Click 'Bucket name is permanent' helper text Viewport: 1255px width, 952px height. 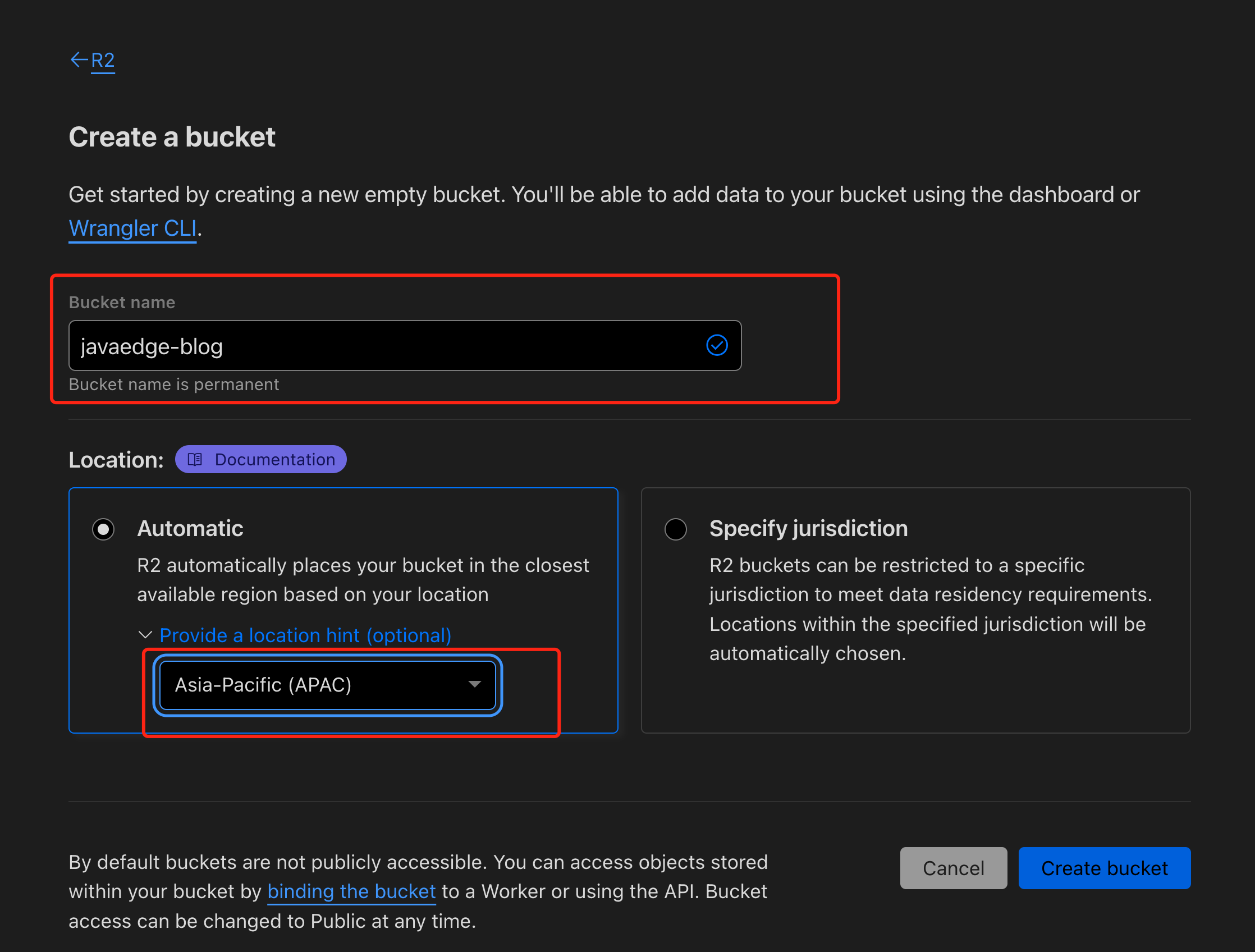click(173, 385)
